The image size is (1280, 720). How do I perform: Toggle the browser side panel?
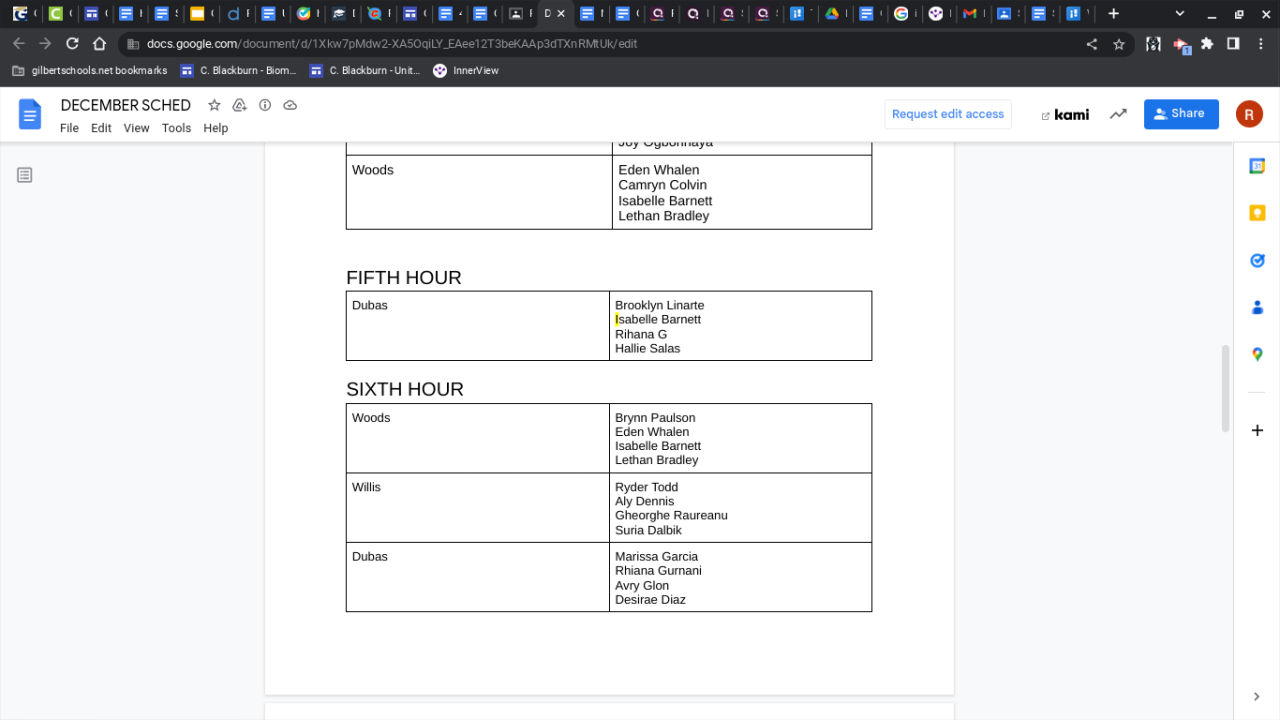tap(1233, 44)
